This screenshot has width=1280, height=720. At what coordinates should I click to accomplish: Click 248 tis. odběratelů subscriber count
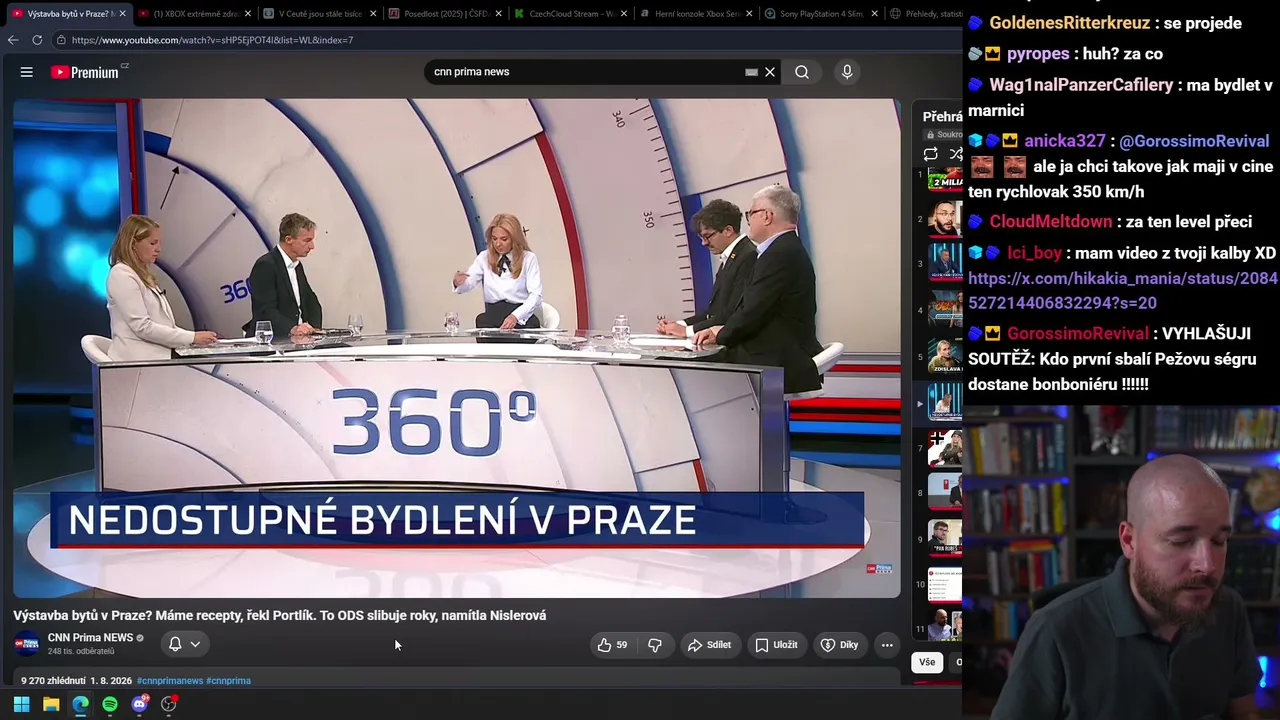81,652
